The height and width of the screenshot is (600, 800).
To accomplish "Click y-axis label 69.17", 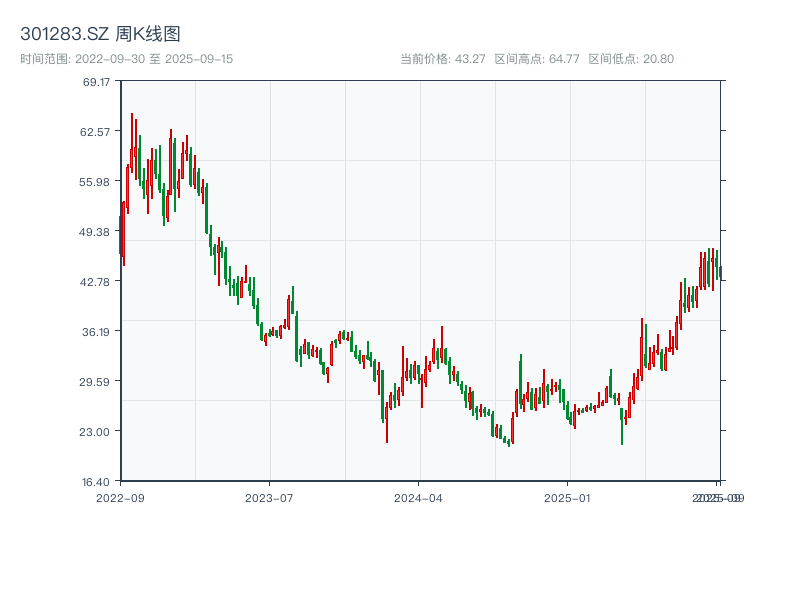I will [96, 82].
